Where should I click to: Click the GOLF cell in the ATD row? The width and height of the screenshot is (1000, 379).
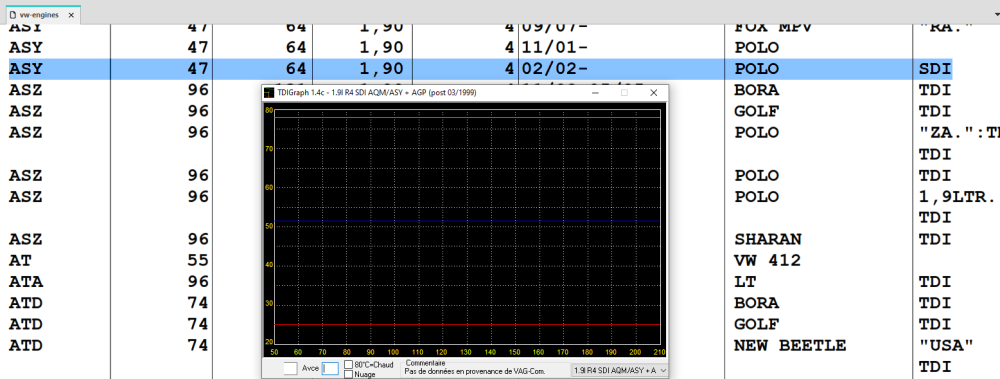point(756,324)
